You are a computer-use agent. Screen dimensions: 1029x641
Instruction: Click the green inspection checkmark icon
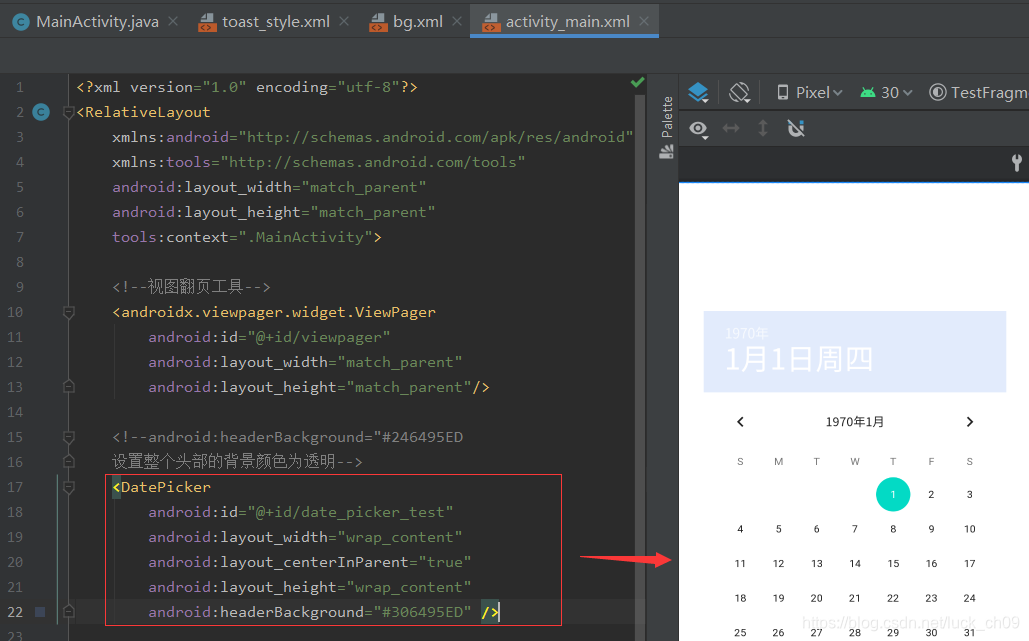coord(637,82)
